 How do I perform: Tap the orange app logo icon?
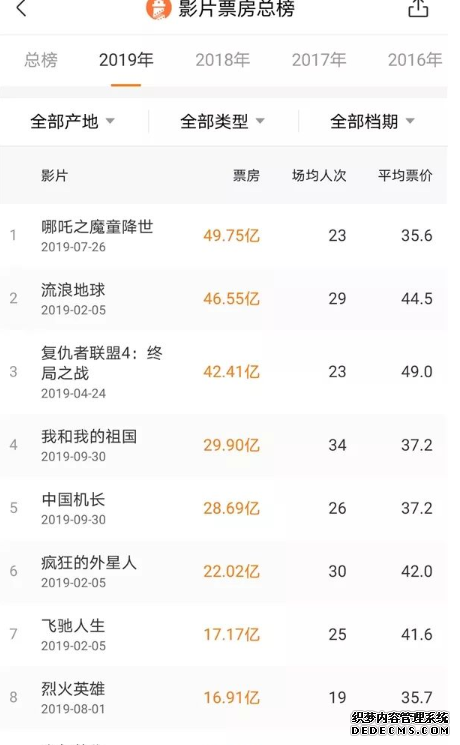(158, 9)
